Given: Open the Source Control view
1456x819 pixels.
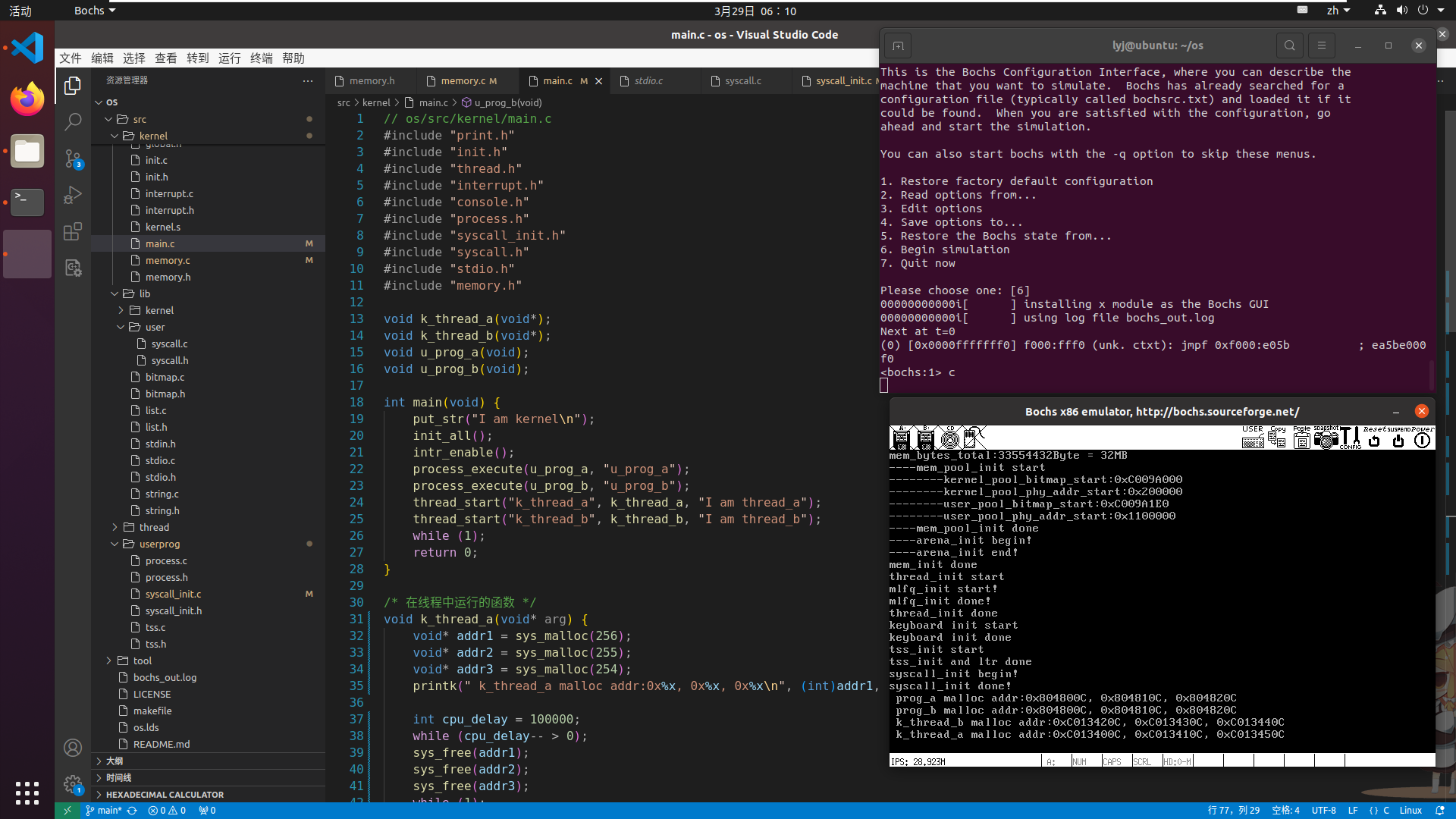Looking at the screenshot, I should coord(73,158).
